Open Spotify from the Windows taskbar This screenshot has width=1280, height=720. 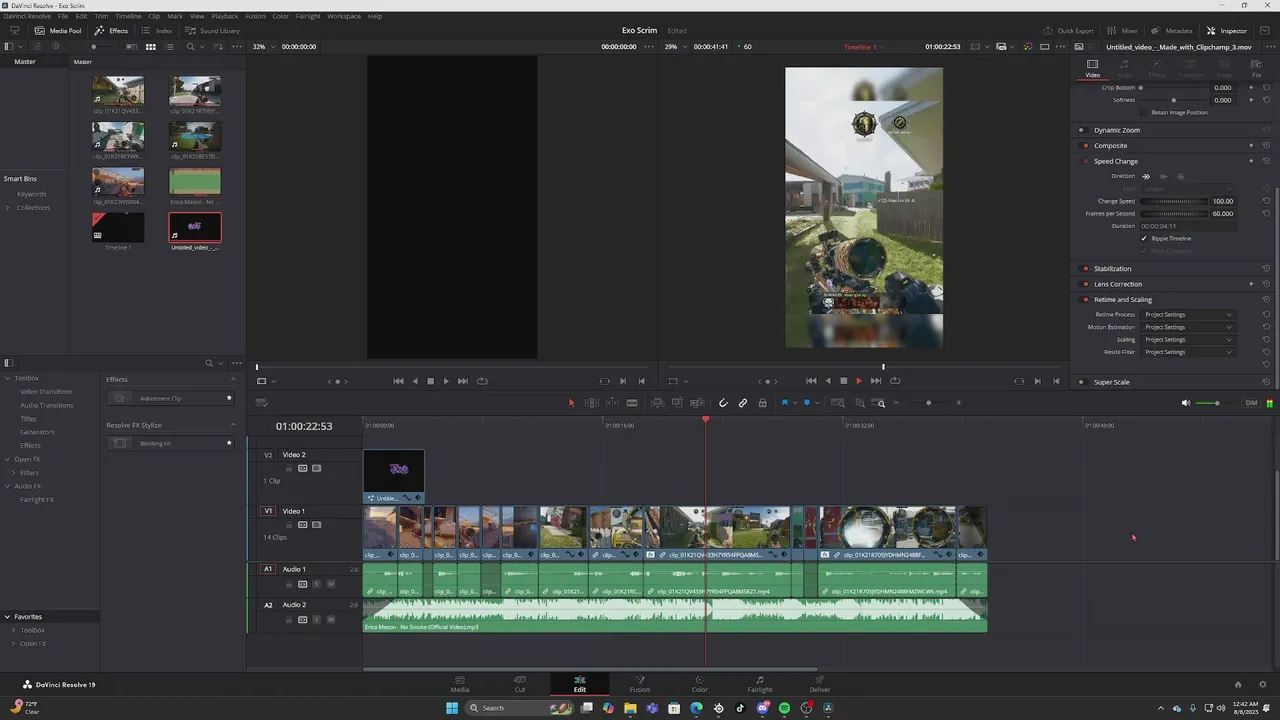pos(784,708)
